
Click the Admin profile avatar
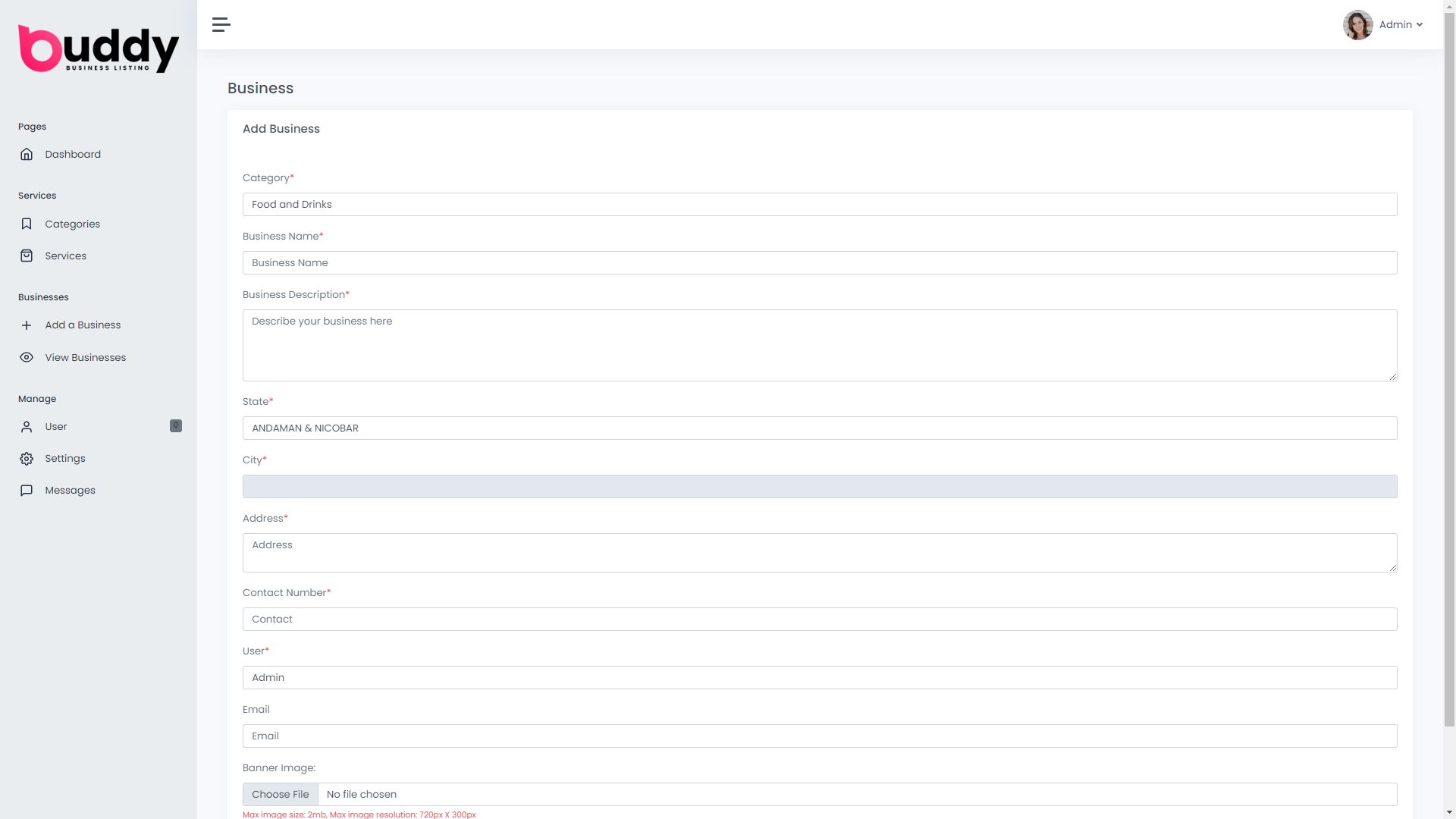[1357, 25]
